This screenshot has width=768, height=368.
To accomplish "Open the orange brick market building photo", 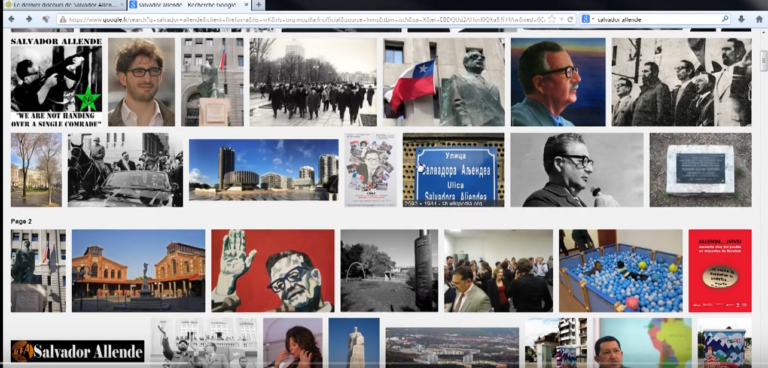I will [x=139, y=270].
